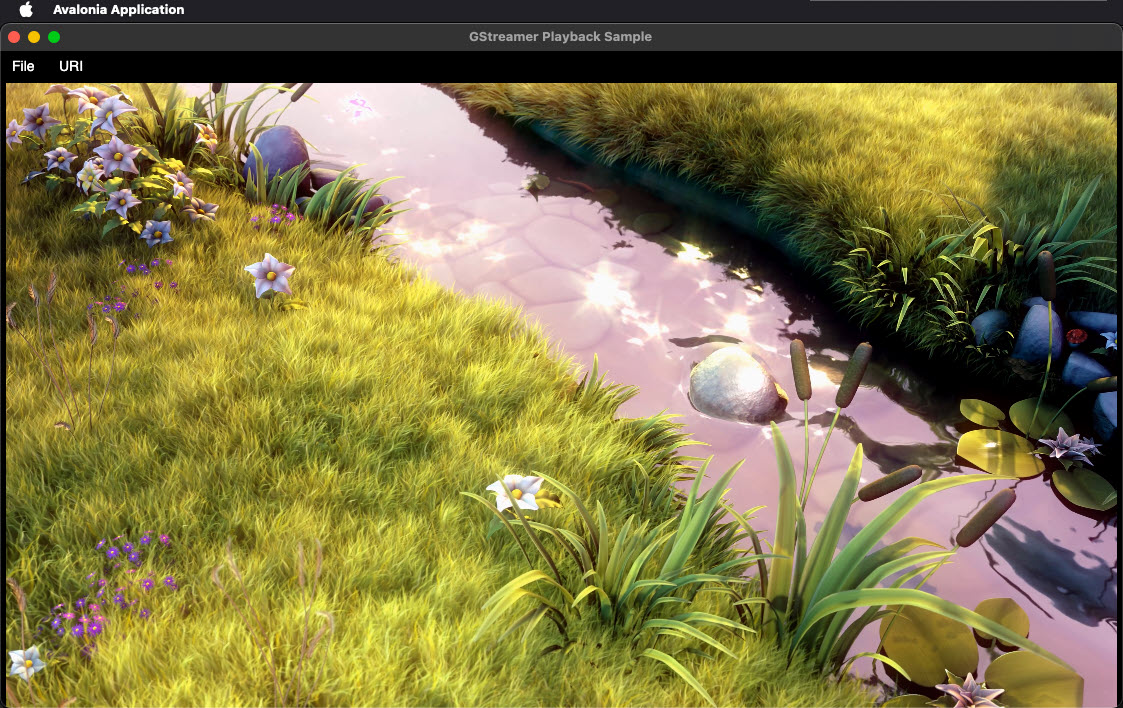Image resolution: width=1123 pixels, height=708 pixels.
Task: Minimize the window using the yellow button
Action: click(x=32, y=35)
